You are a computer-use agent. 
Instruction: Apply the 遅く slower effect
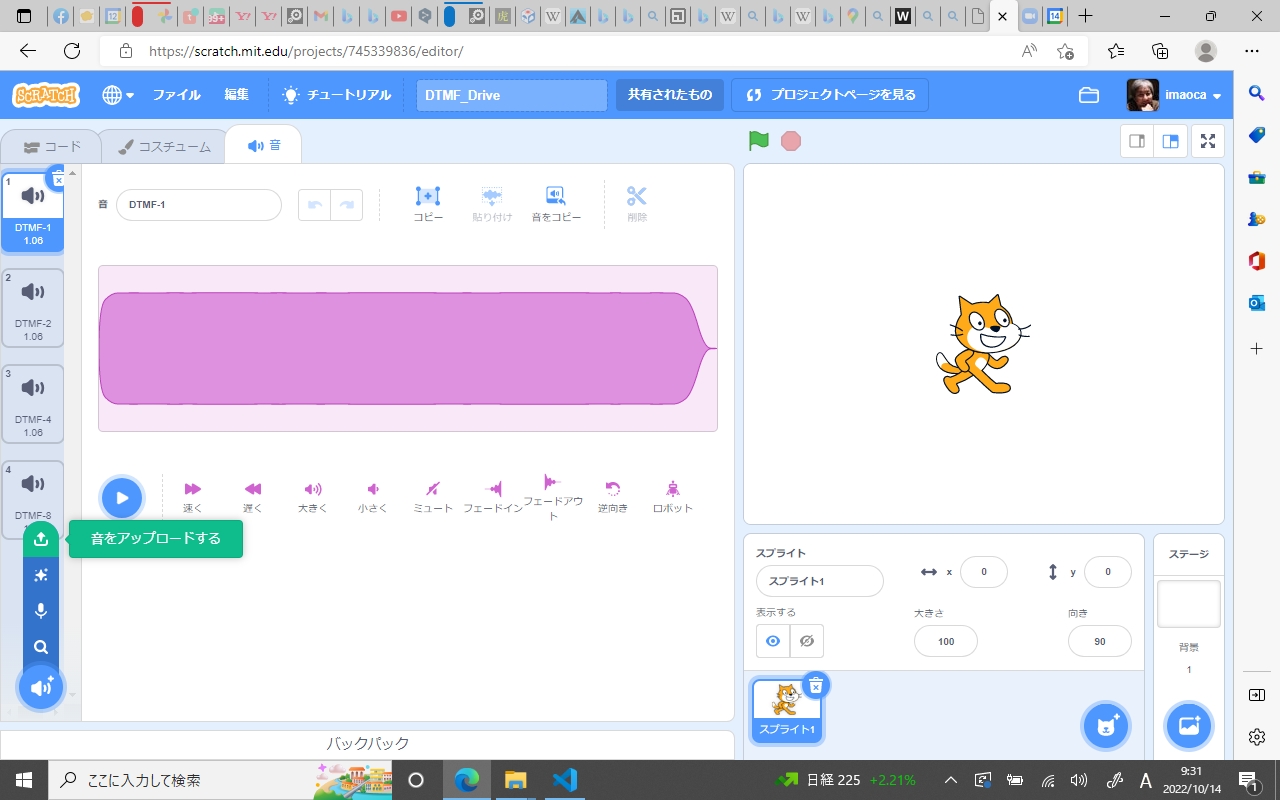[x=253, y=496]
